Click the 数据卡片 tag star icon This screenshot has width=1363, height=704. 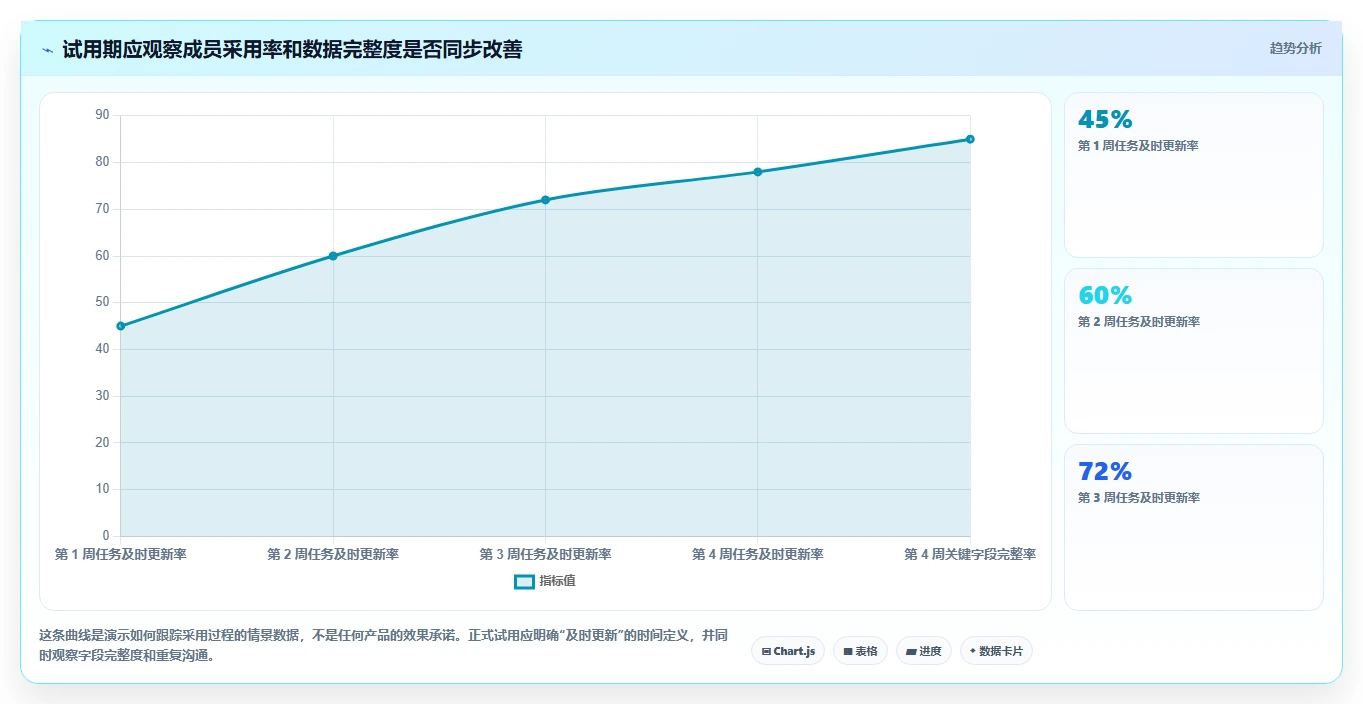pyautogui.click(x=973, y=651)
